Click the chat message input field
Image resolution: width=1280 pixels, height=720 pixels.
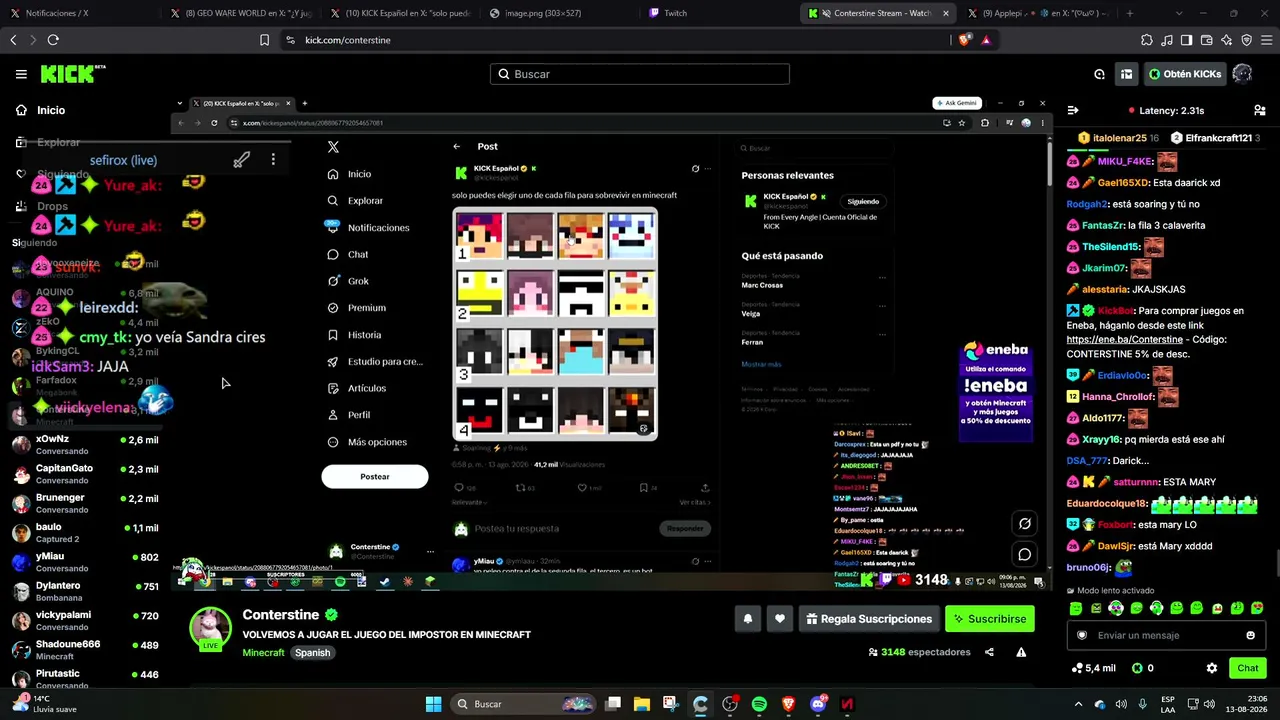pyautogui.click(x=1167, y=635)
